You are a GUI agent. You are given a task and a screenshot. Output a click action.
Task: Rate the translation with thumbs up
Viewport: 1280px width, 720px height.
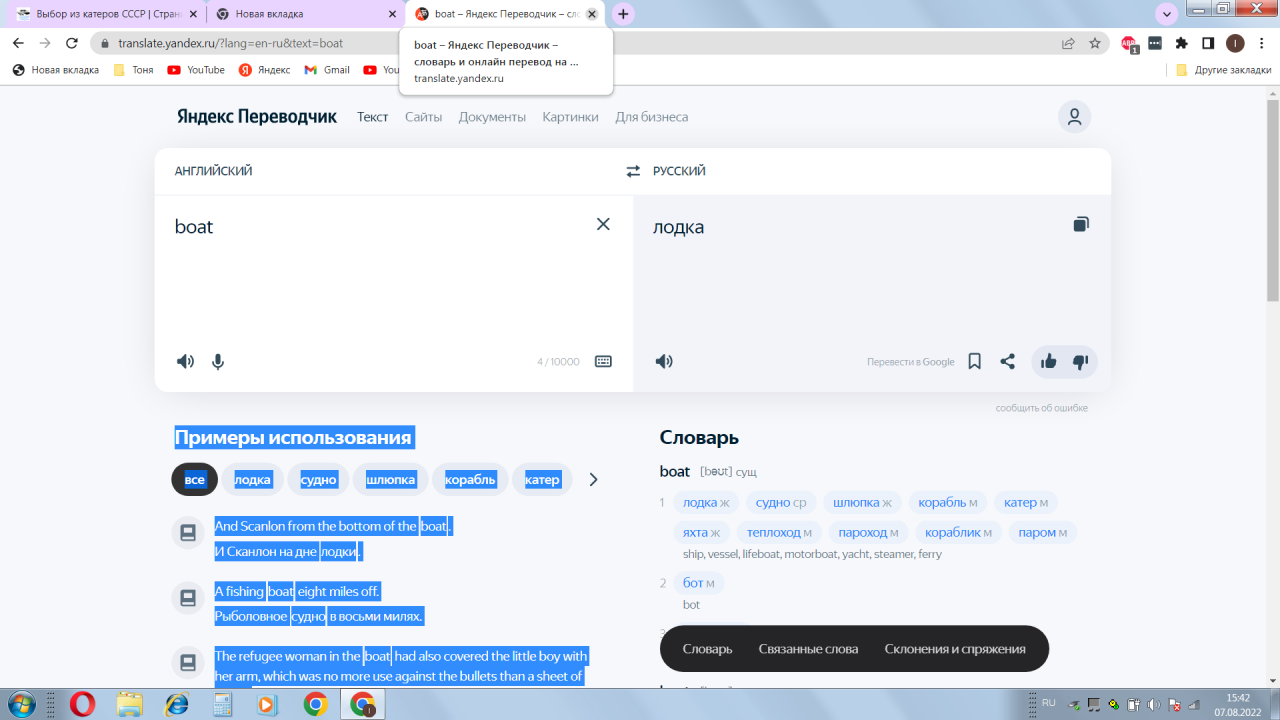click(1048, 362)
